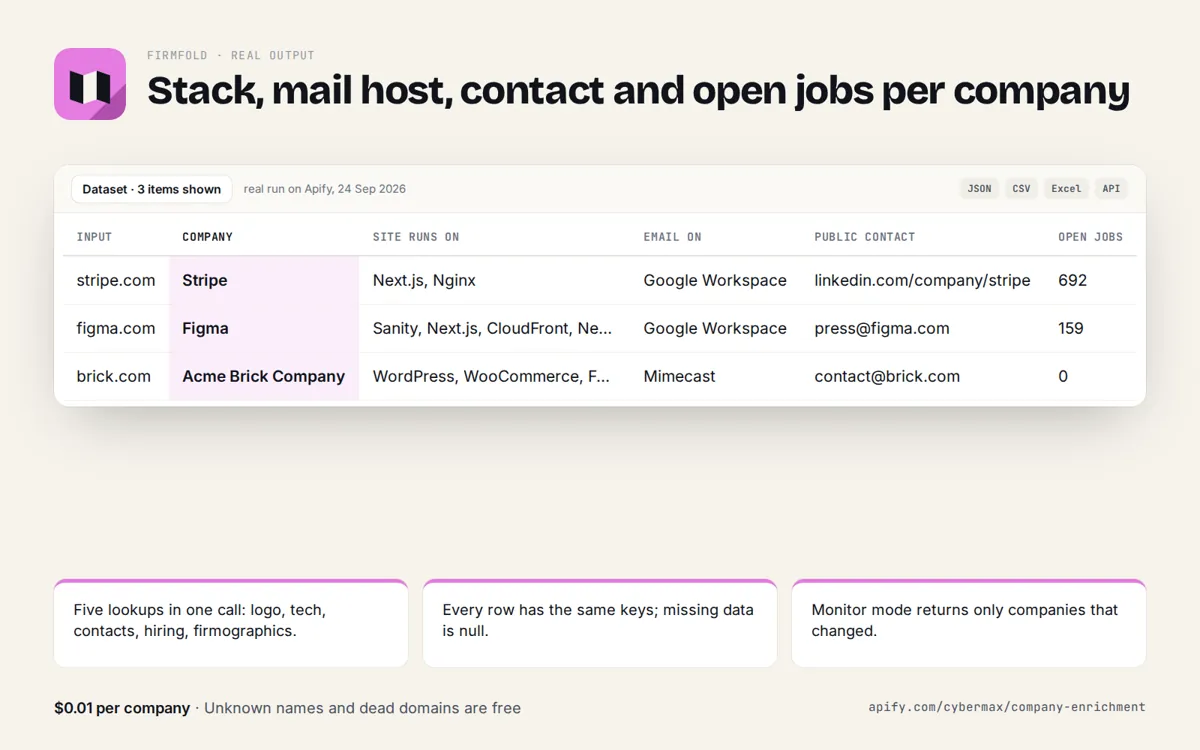Select the JSON export format badge
1200x750 pixels.
click(x=979, y=188)
